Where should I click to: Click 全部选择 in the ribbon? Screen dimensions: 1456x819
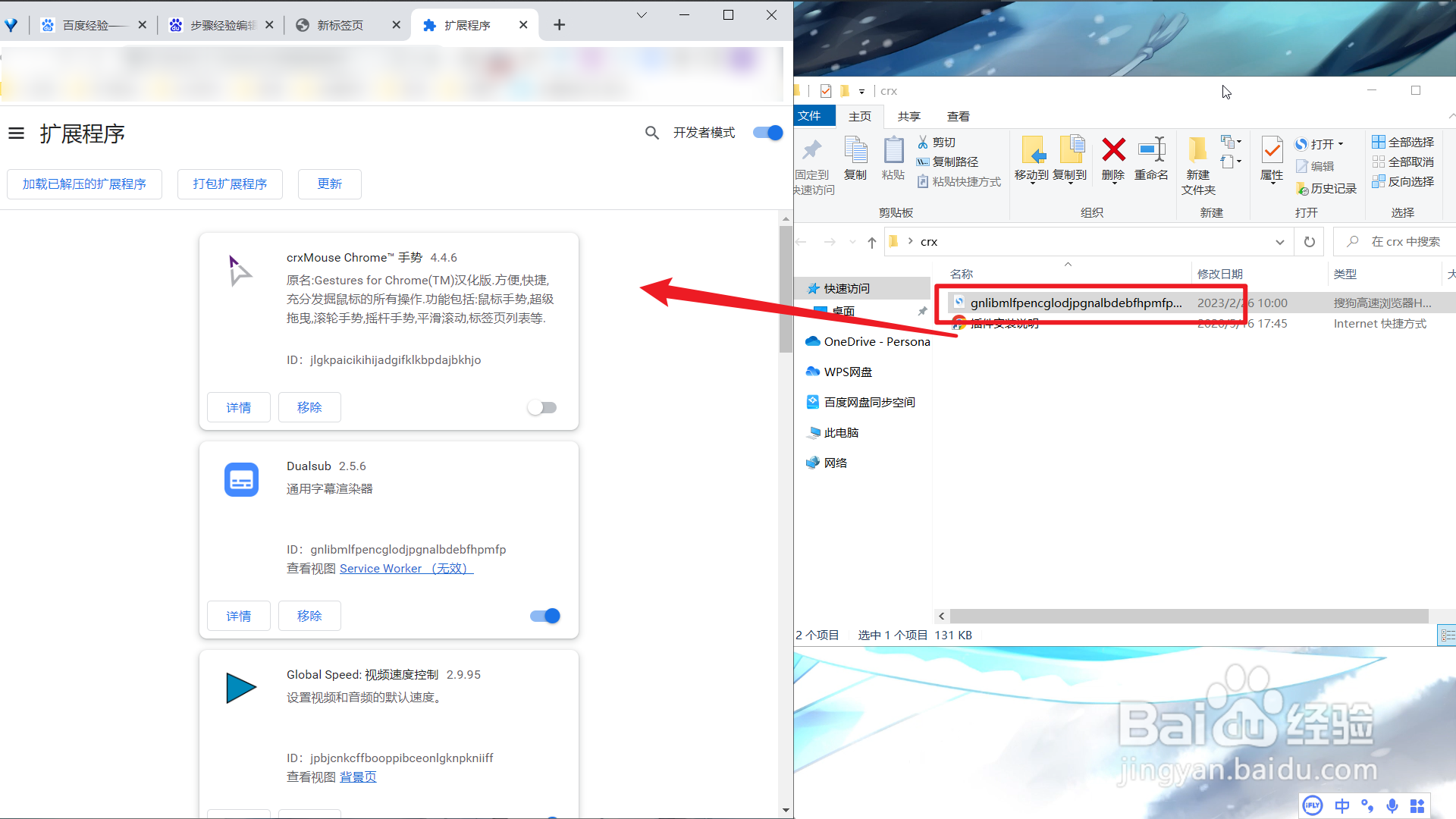[x=1403, y=143]
